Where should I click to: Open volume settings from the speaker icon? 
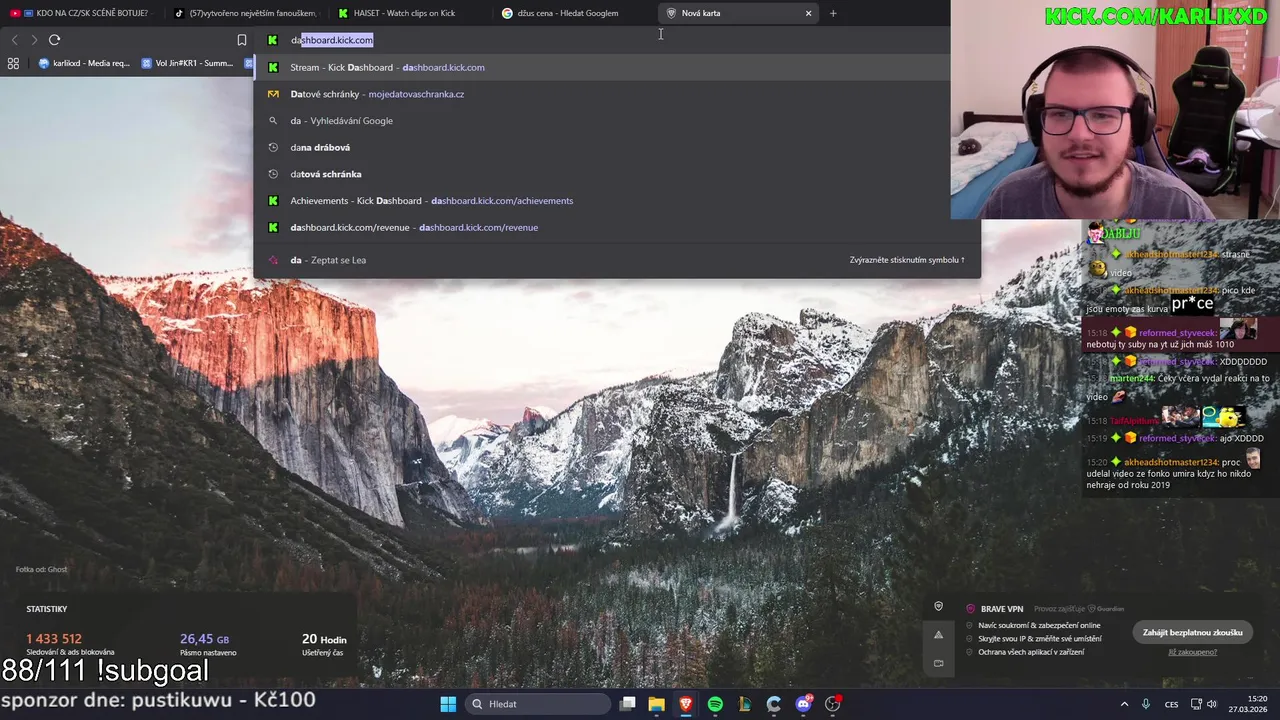pyautogui.click(x=1211, y=704)
